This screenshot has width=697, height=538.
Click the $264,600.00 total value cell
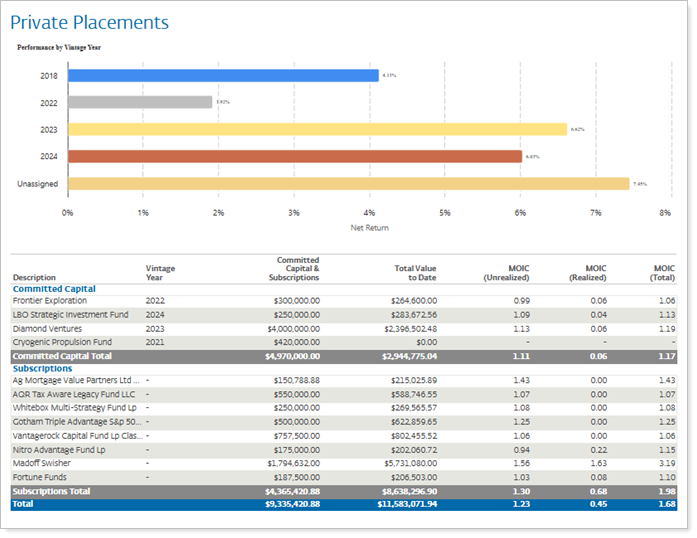click(x=414, y=301)
